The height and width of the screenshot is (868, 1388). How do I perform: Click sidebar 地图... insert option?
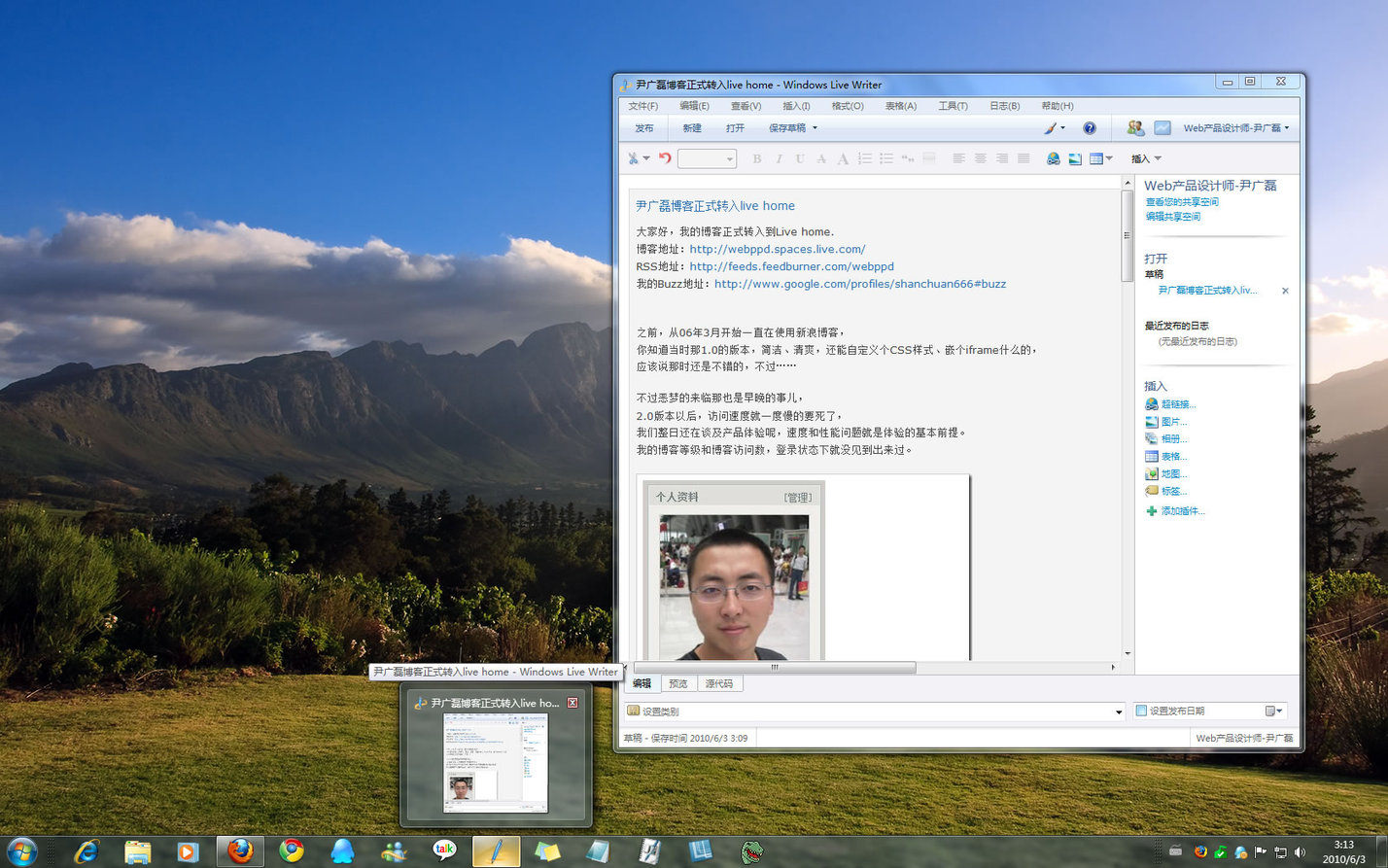(1165, 474)
